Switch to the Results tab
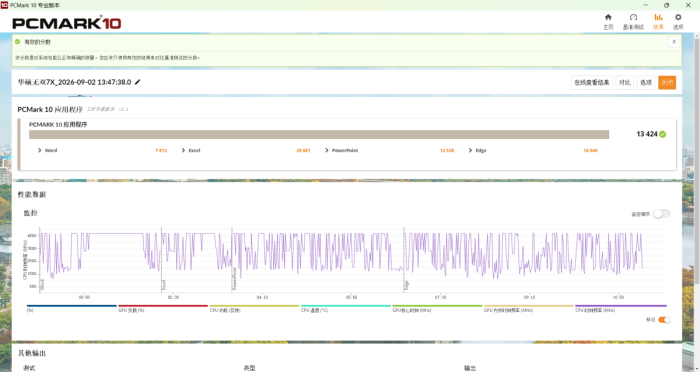The width and height of the screenshot is (700, 372). click(x=658, y=21)
